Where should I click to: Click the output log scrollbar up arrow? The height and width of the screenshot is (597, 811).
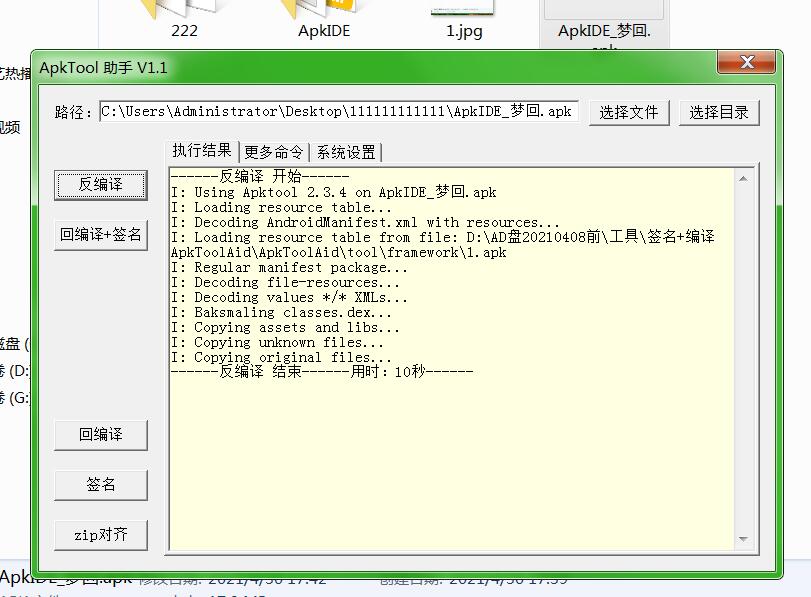[743, 179]
